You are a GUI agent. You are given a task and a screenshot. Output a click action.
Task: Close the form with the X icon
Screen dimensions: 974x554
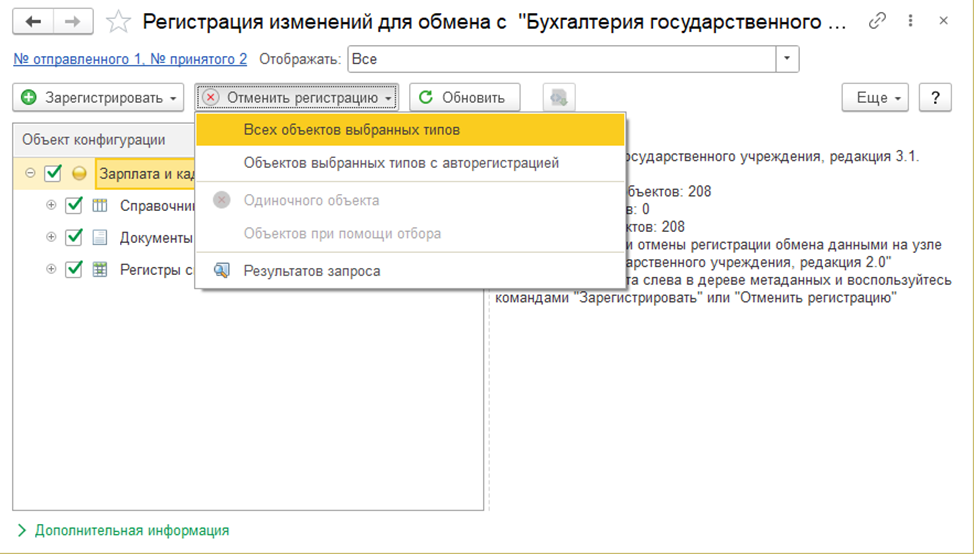point(944,21)
